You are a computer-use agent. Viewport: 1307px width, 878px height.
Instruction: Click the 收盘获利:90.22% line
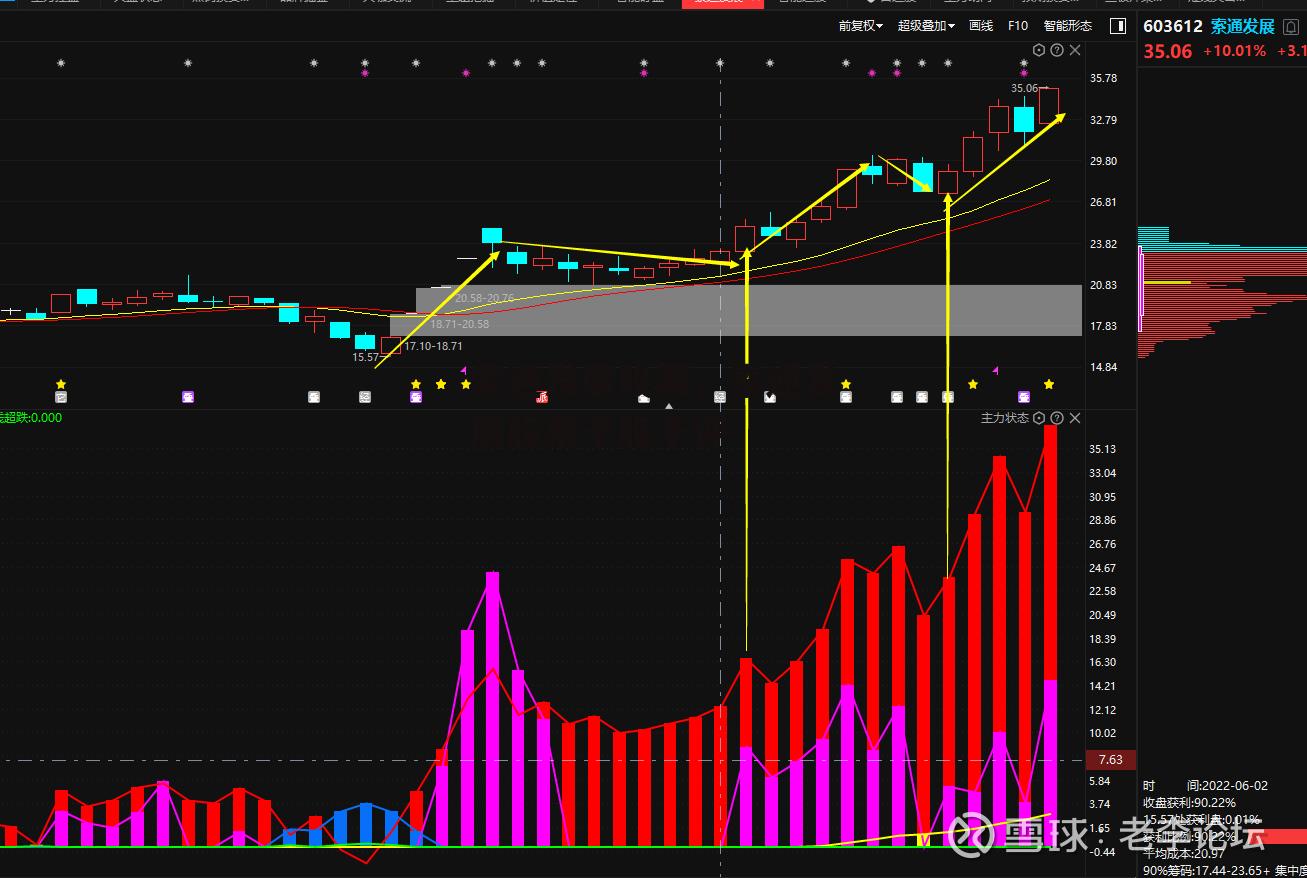click(x=1189, y=802)
